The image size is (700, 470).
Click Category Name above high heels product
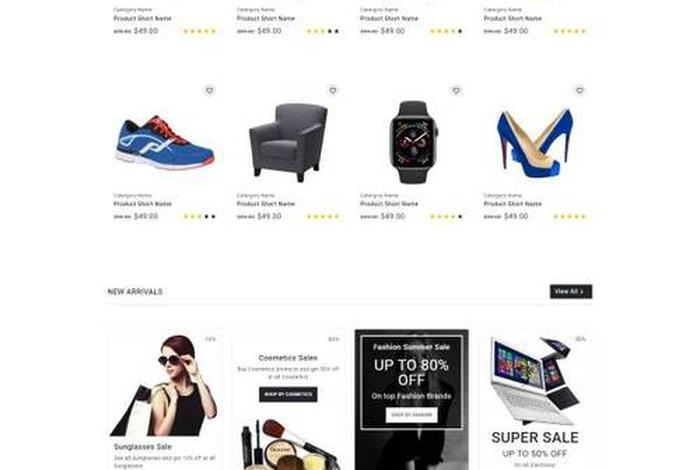(x=502, y=195)
